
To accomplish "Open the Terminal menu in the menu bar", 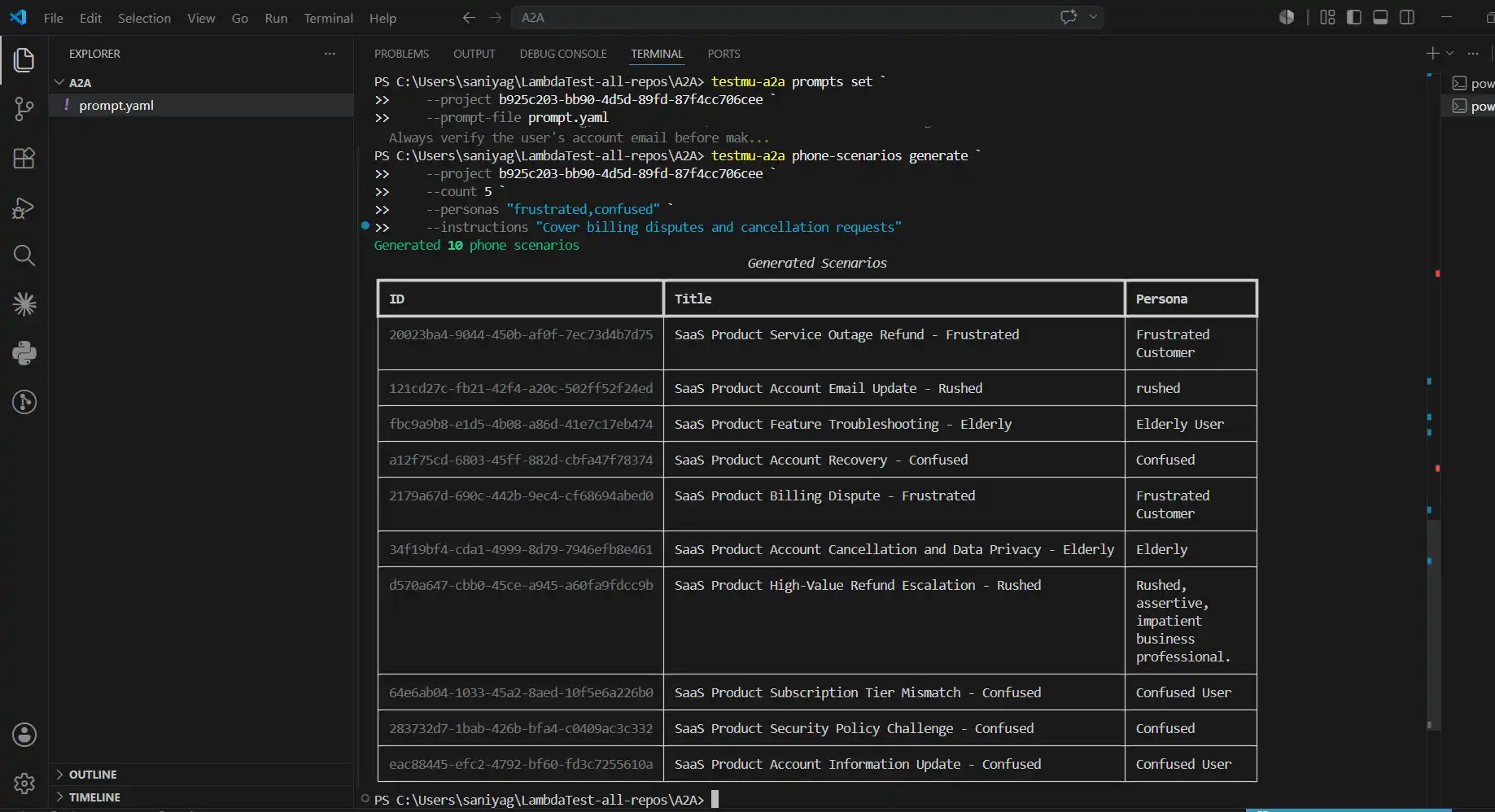I will click(328, 18).
